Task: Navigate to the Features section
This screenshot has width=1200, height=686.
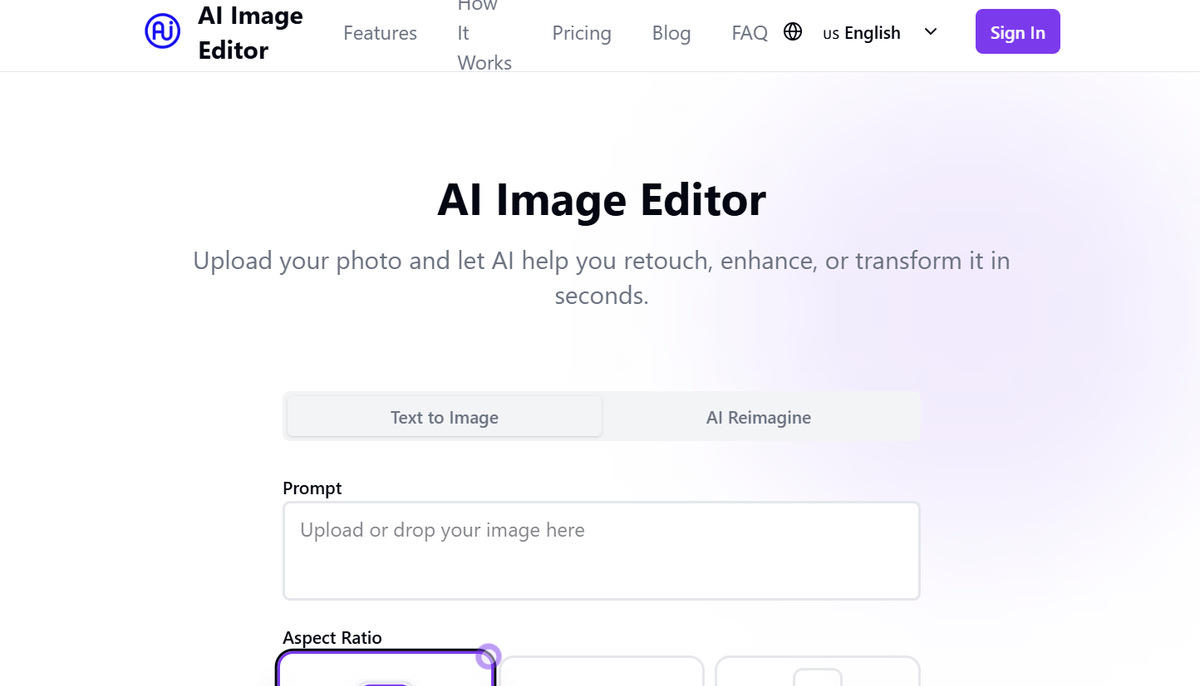Action: click(380, 32)
